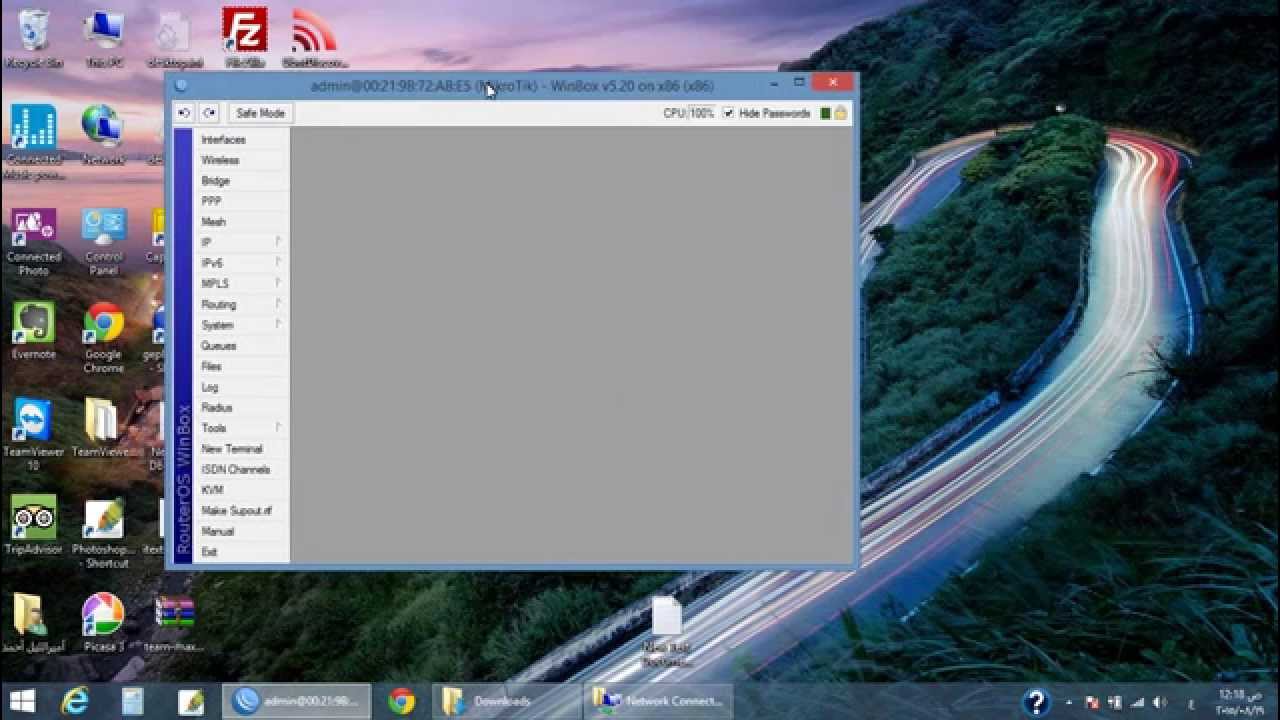The height and width of the screenshot is (720, 1280).
Task: Expand the IP submenu
Action: pyautogui.click(x=241, y=242)
